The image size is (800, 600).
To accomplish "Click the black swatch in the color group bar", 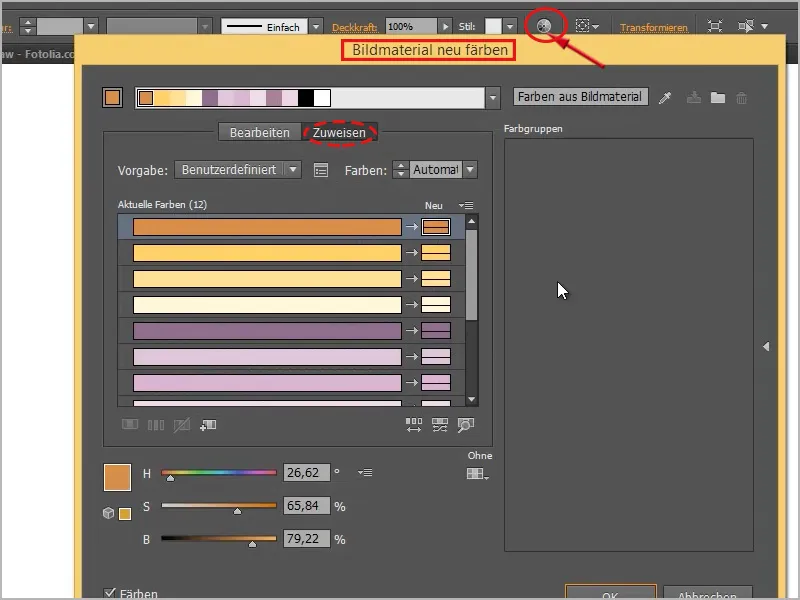I will [306, 97].
